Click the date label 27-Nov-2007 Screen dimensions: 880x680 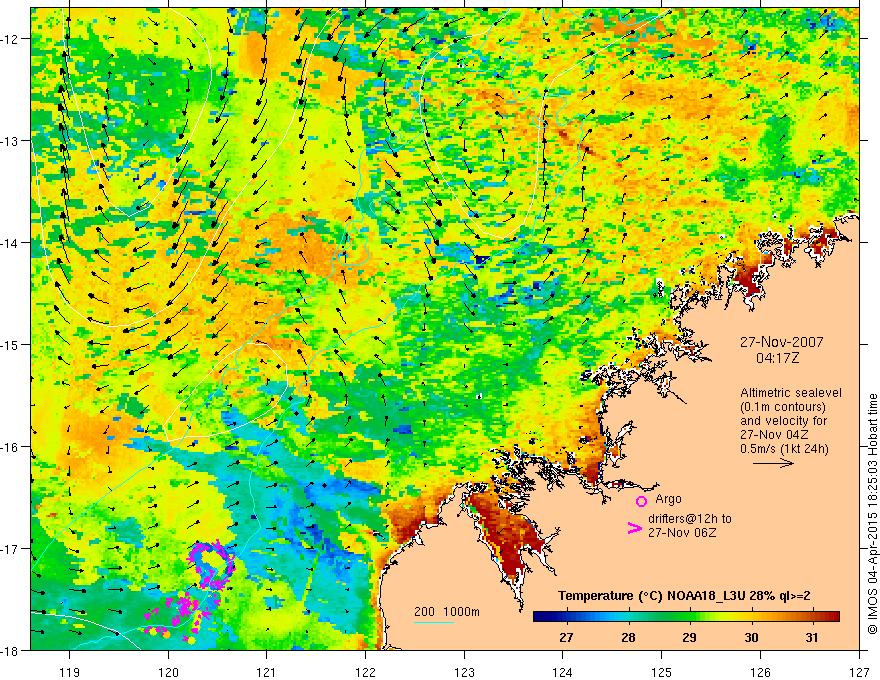click(x=781, y=342)
